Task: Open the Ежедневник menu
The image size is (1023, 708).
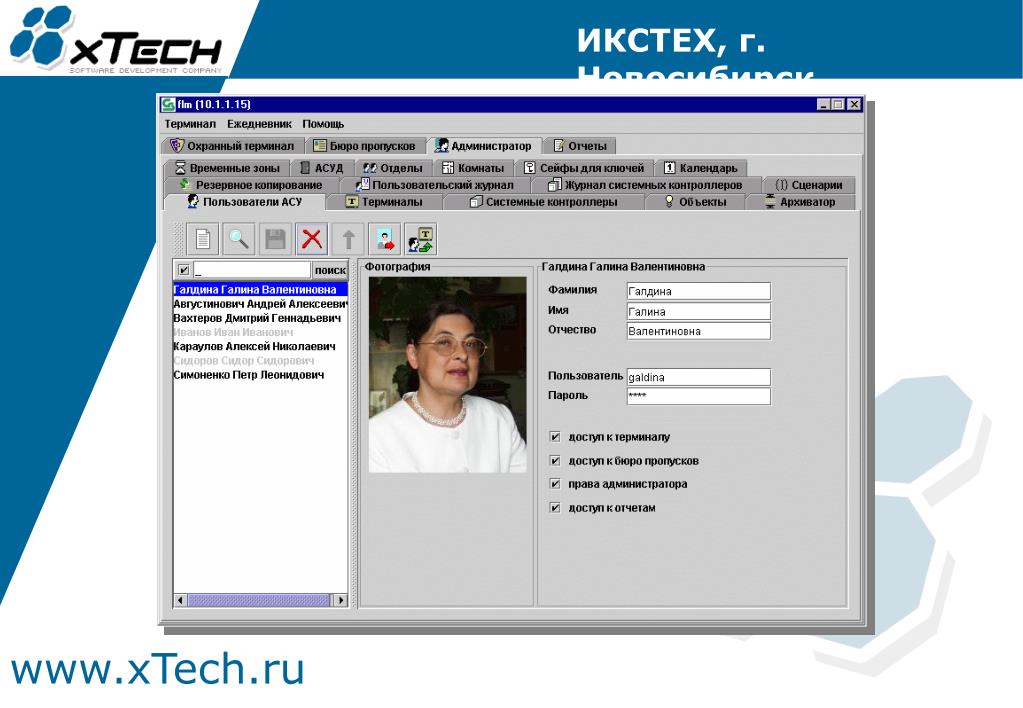Action: click(259, 124)
